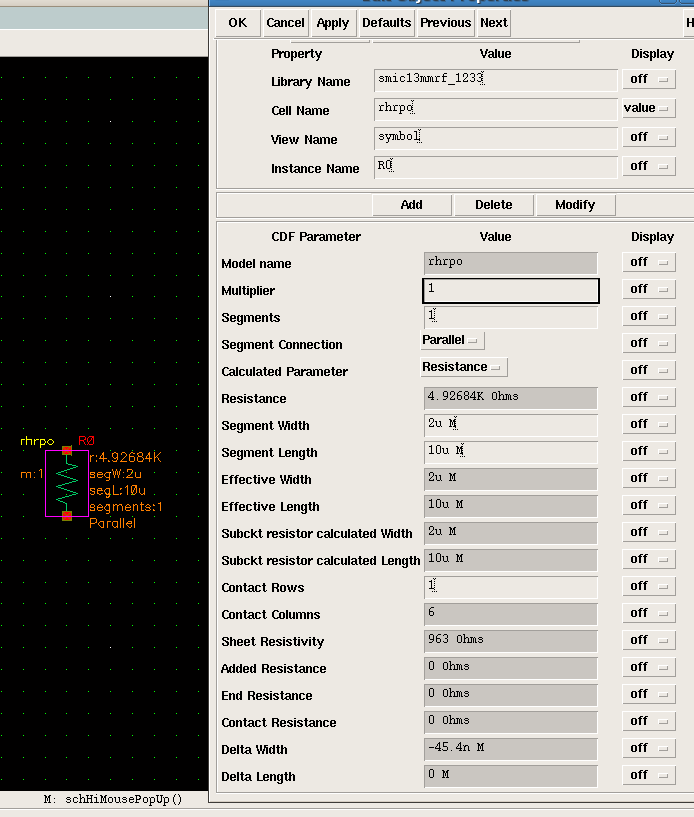This screenshot has height=817, width=694.
Task: Open Effective Width display dropdown
Action: 649,478
